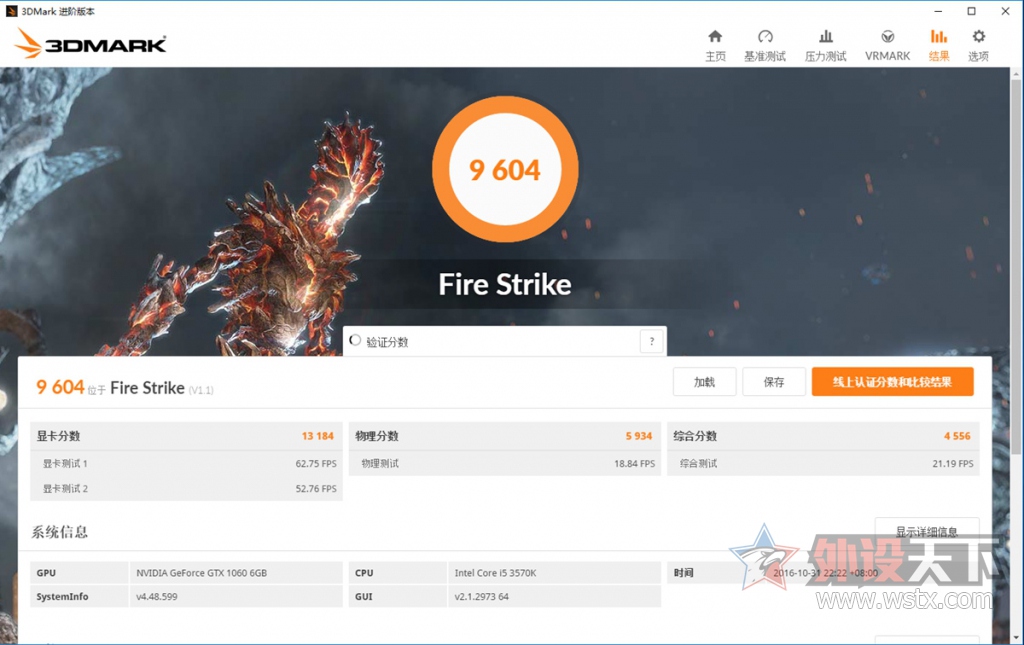Select the 结果 results icon

[938, 37]
